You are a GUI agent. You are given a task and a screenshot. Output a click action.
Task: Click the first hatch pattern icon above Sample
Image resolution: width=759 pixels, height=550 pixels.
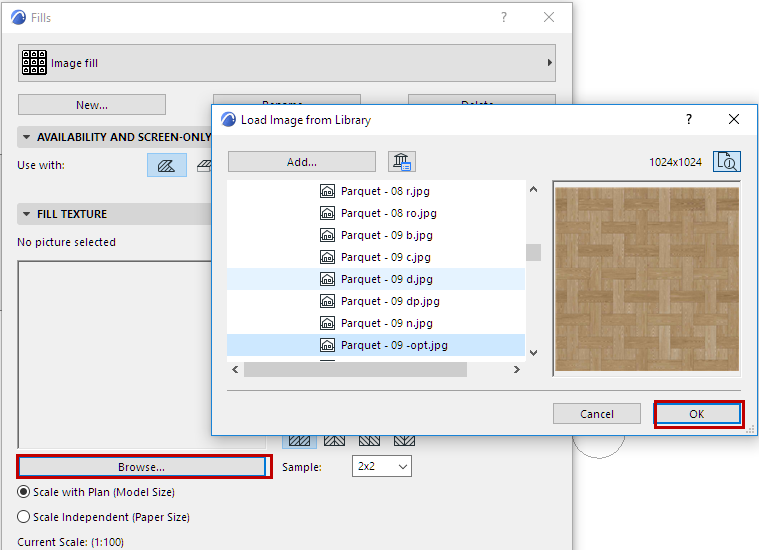point(299,441)
